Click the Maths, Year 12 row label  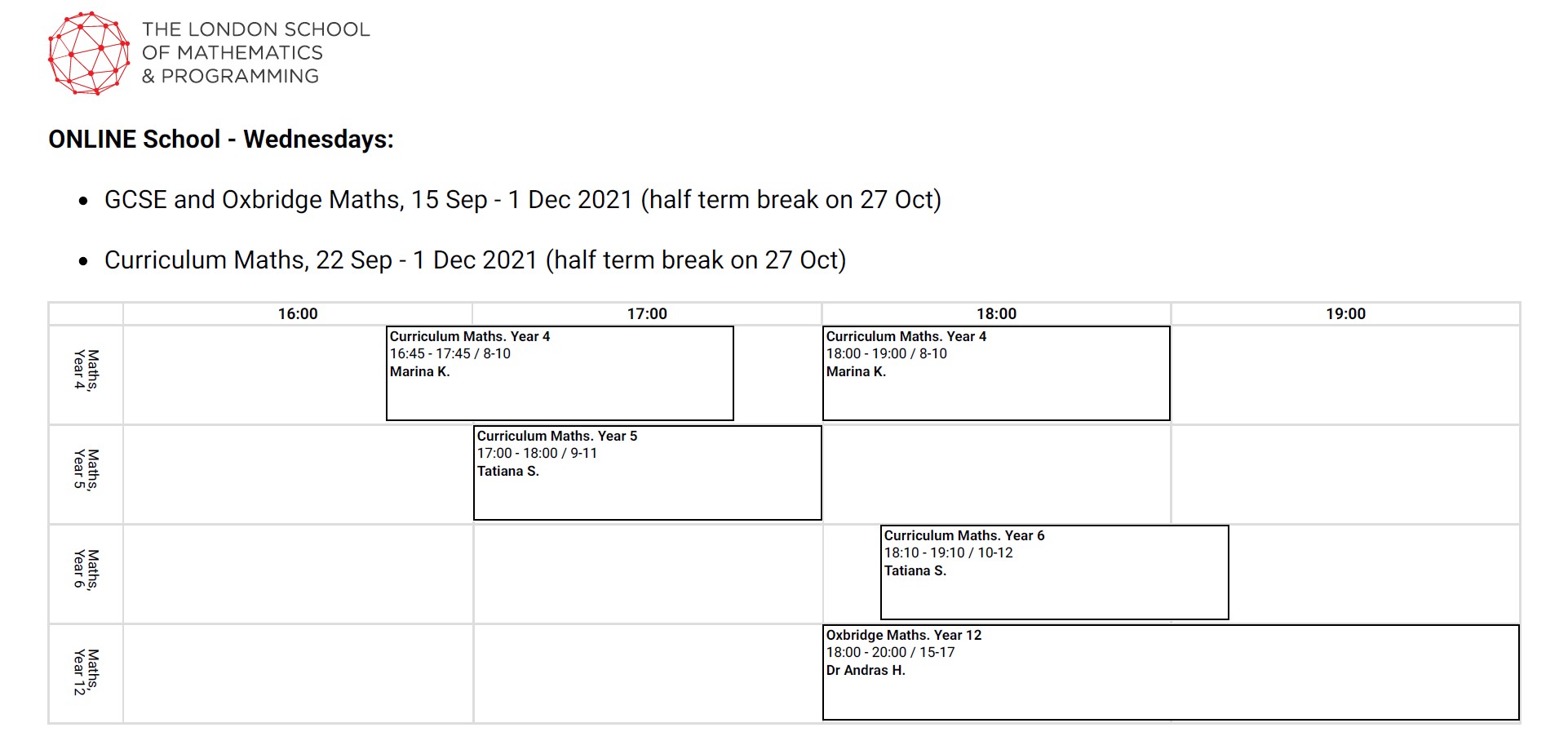coord(86,673)
